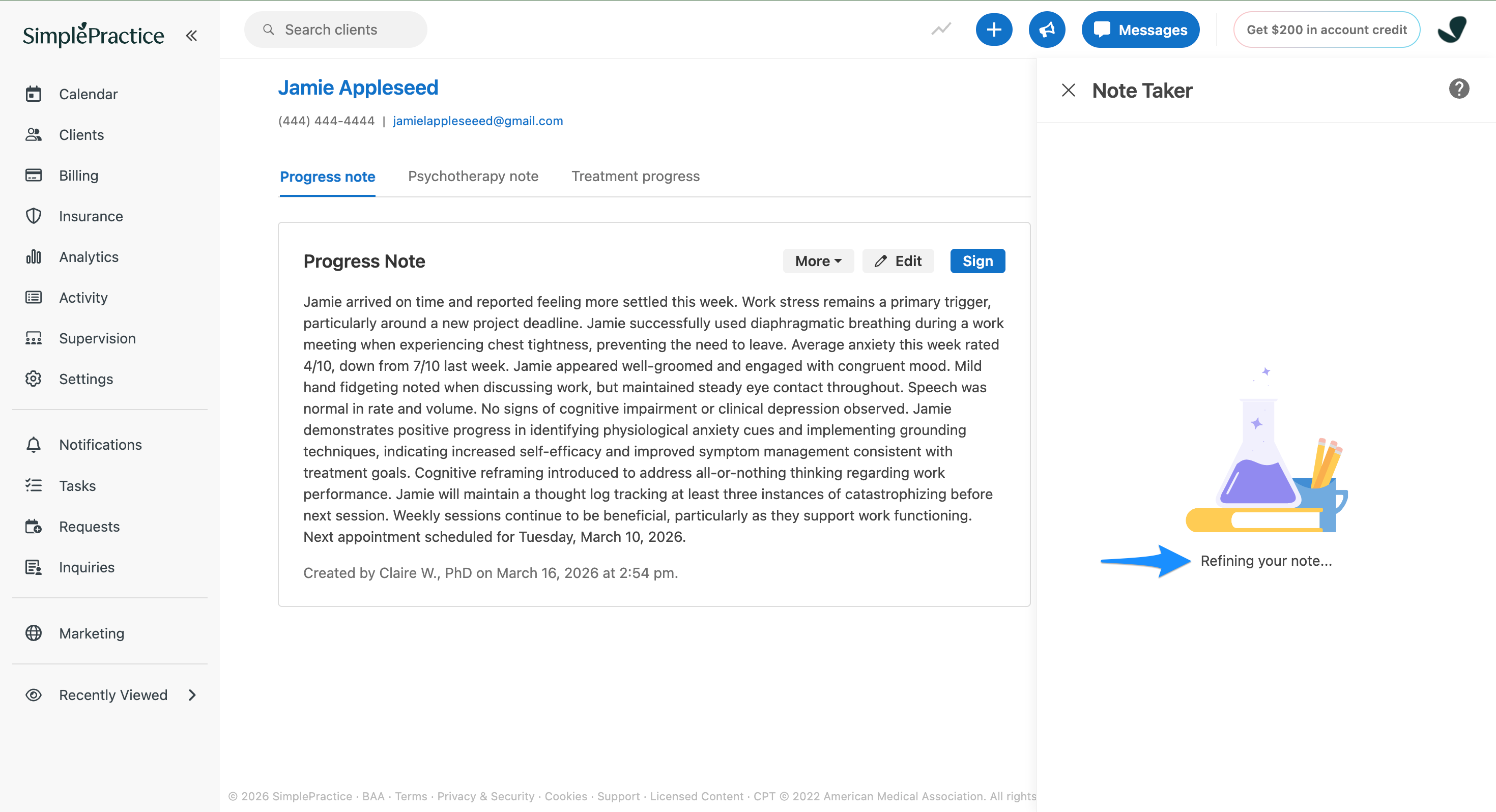Open the Support footer link

[x=618, y=796]
